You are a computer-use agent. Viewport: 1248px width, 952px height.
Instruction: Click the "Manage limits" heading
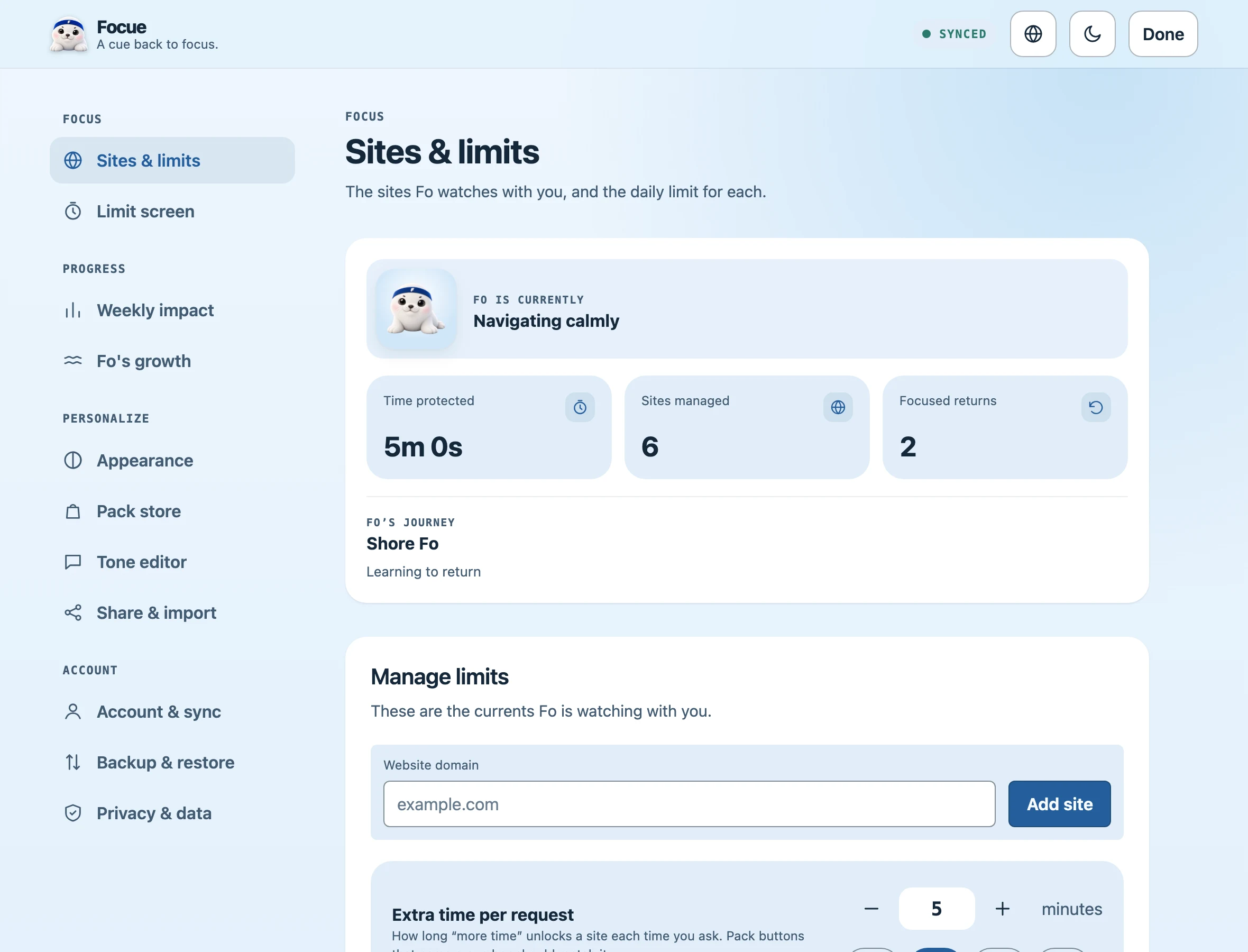[439, 676]
